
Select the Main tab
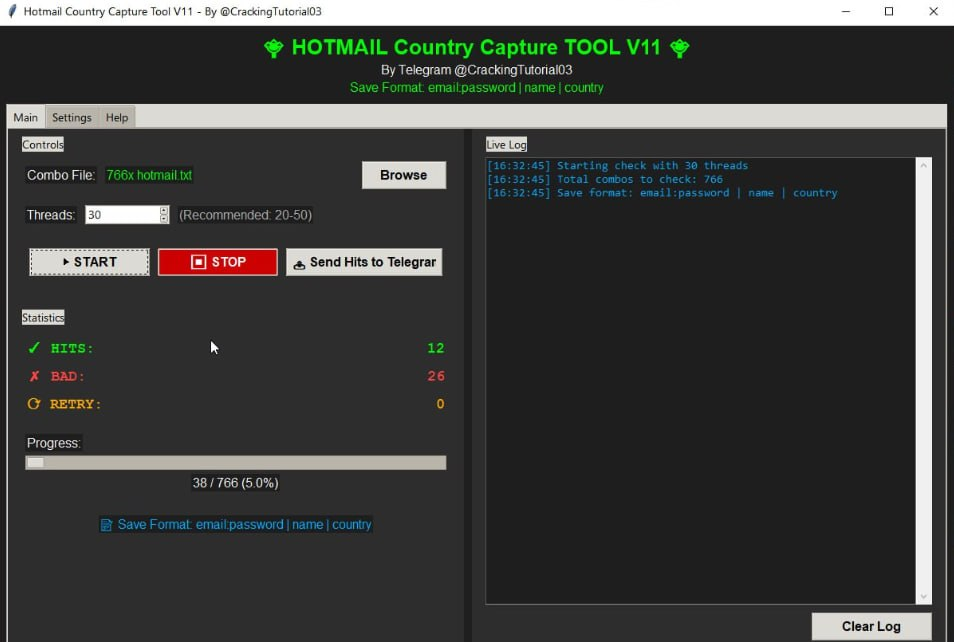pyautogui.click(x=26, y=117)
